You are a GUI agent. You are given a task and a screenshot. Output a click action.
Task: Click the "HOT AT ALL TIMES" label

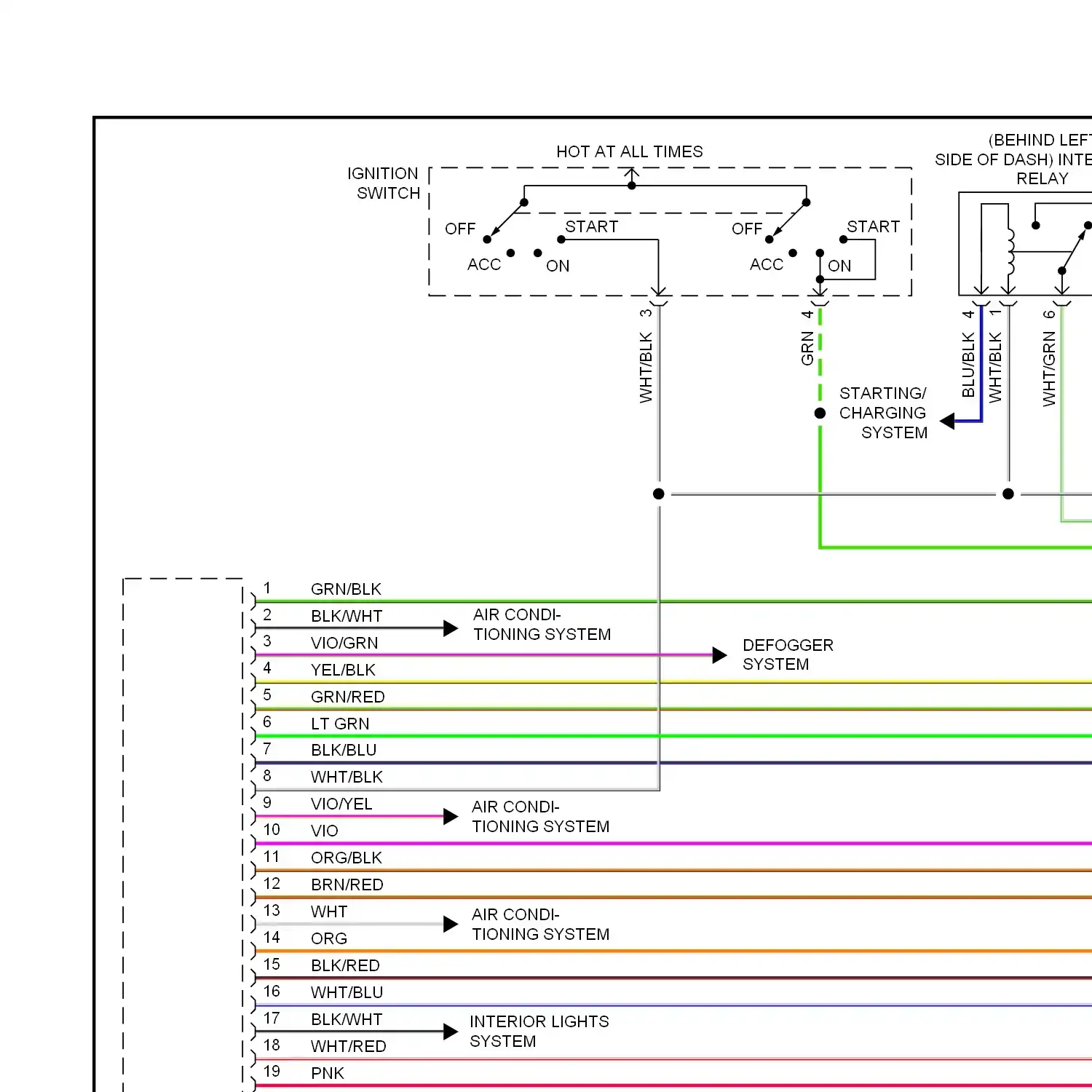pyautogui.click(x=630, y=151)
